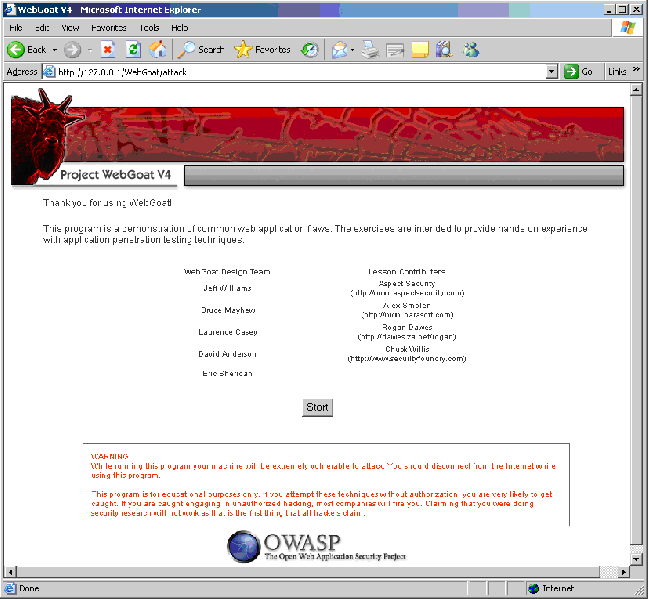The width and height of the screenshot is (648, 599).
Task: Click the Mail envelope icon
Action: tap(339, 50)
